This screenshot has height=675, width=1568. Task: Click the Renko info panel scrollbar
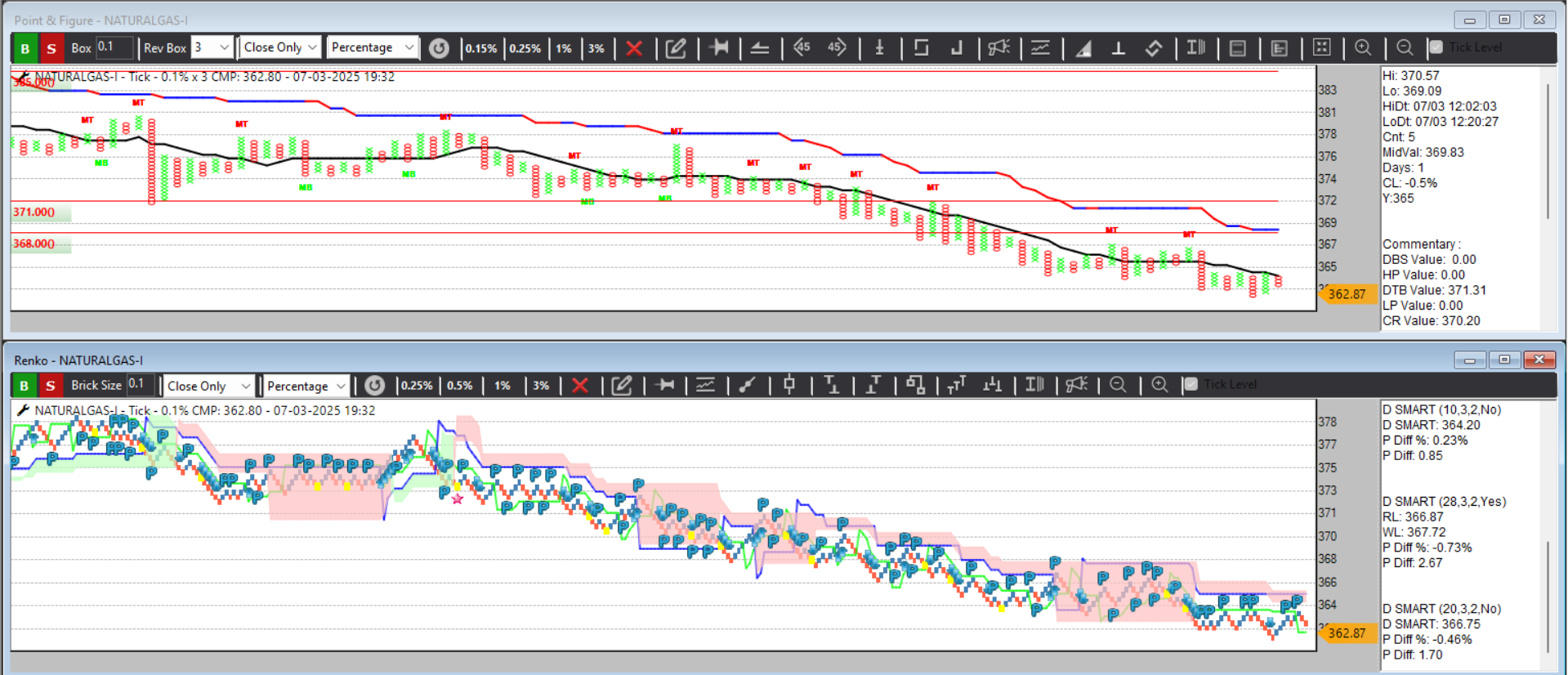click(1548, 597)
